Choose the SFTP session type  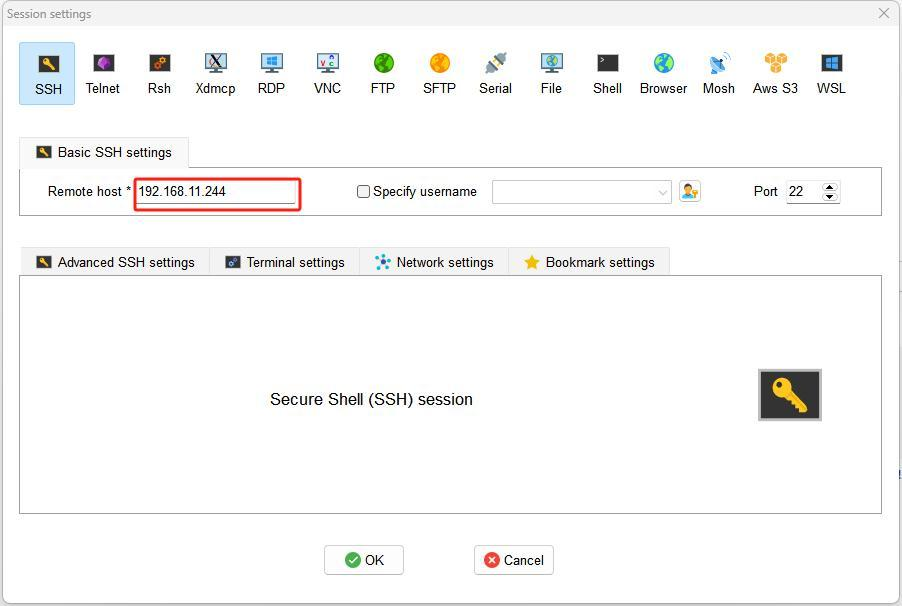pyautogui.click(x=439, y=74)
